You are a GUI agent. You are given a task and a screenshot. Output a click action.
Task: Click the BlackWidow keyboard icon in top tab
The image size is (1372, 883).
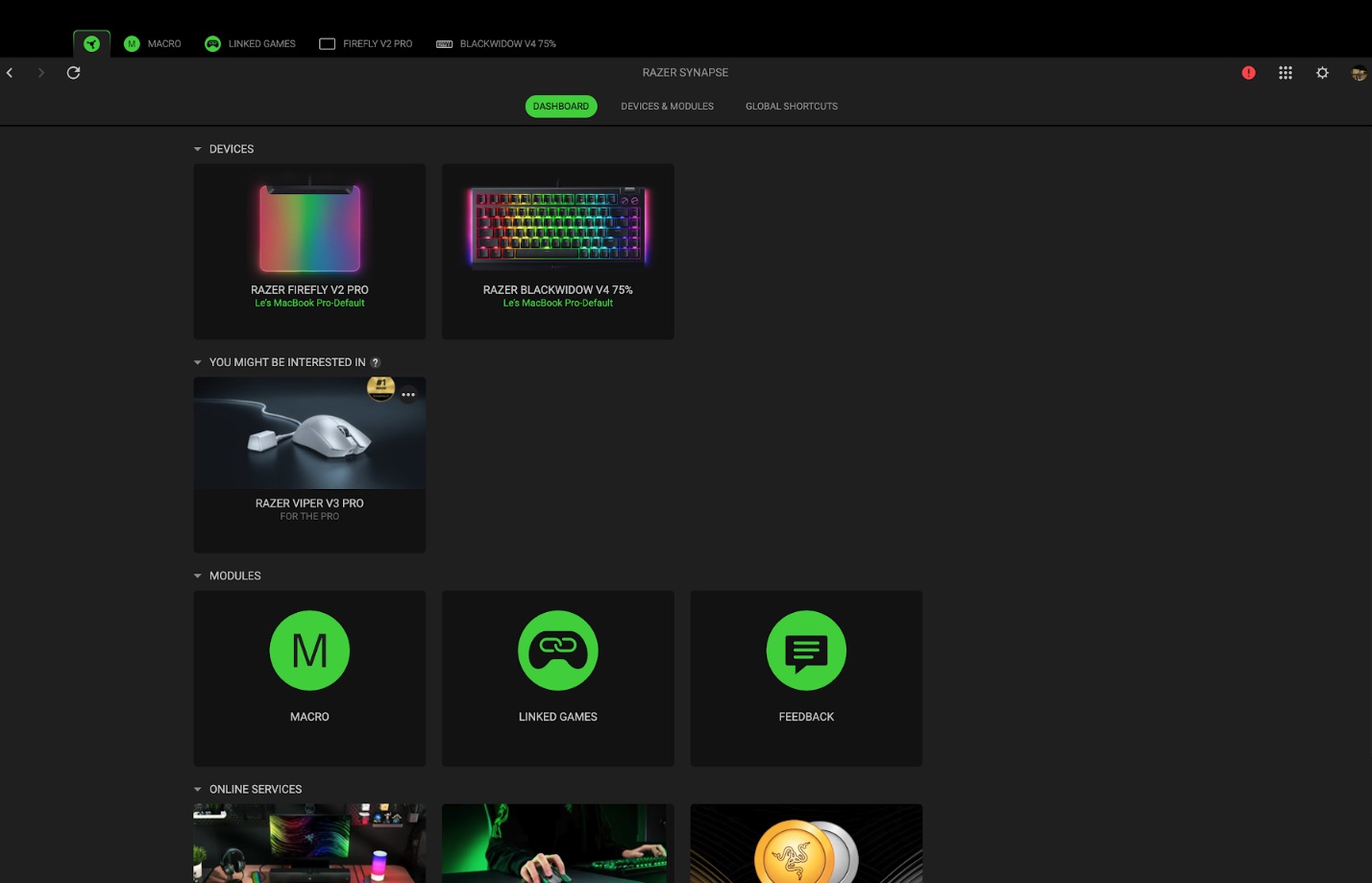point(444,43)
